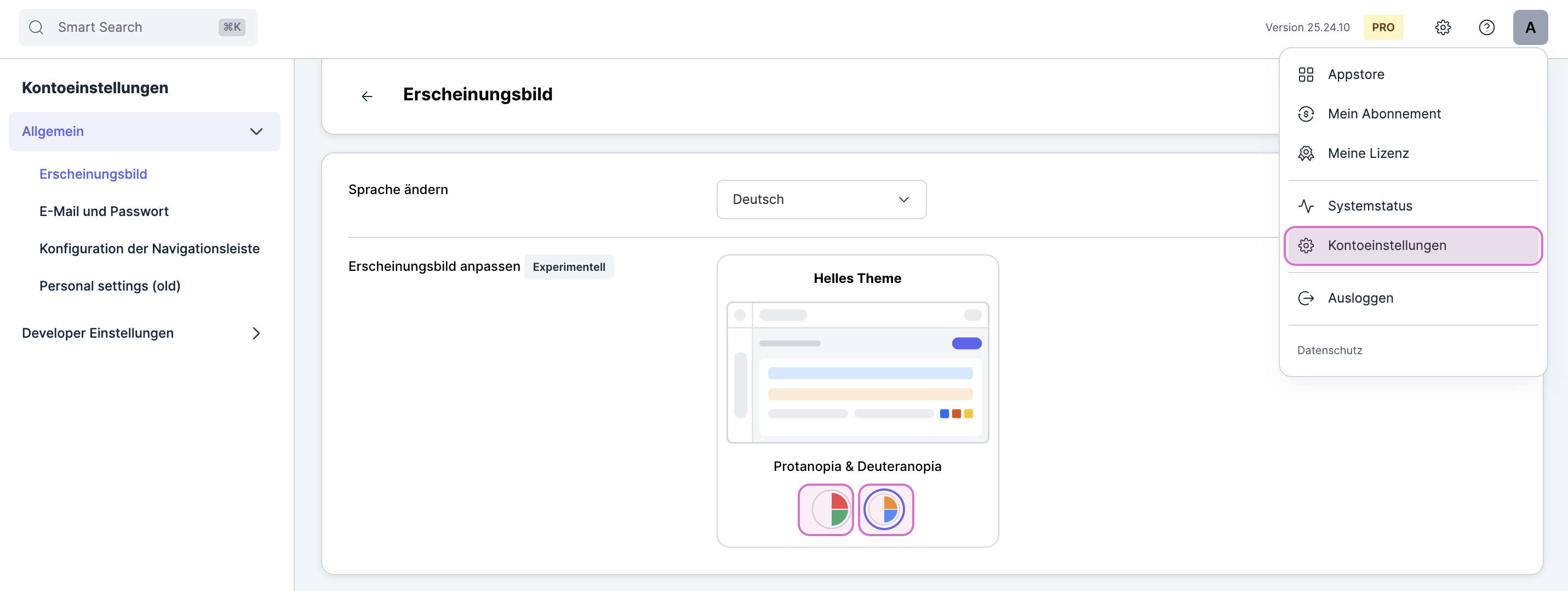Open E-Mail und Passwort settings
The height and width of the screenshot is (591, 1568).
point(104,212)
